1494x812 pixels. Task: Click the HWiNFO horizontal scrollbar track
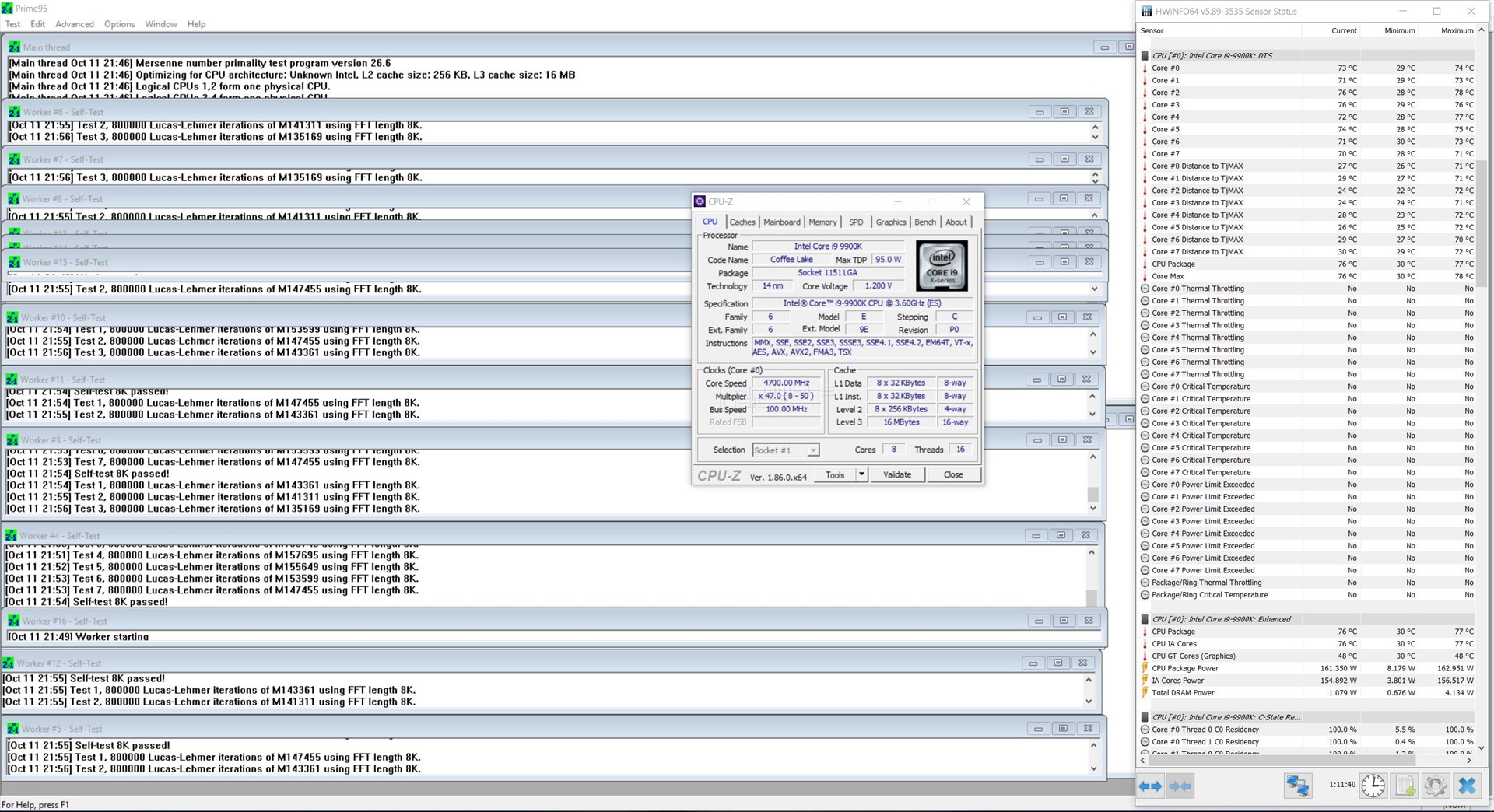pyautogui.click(x=1306, y=761)
